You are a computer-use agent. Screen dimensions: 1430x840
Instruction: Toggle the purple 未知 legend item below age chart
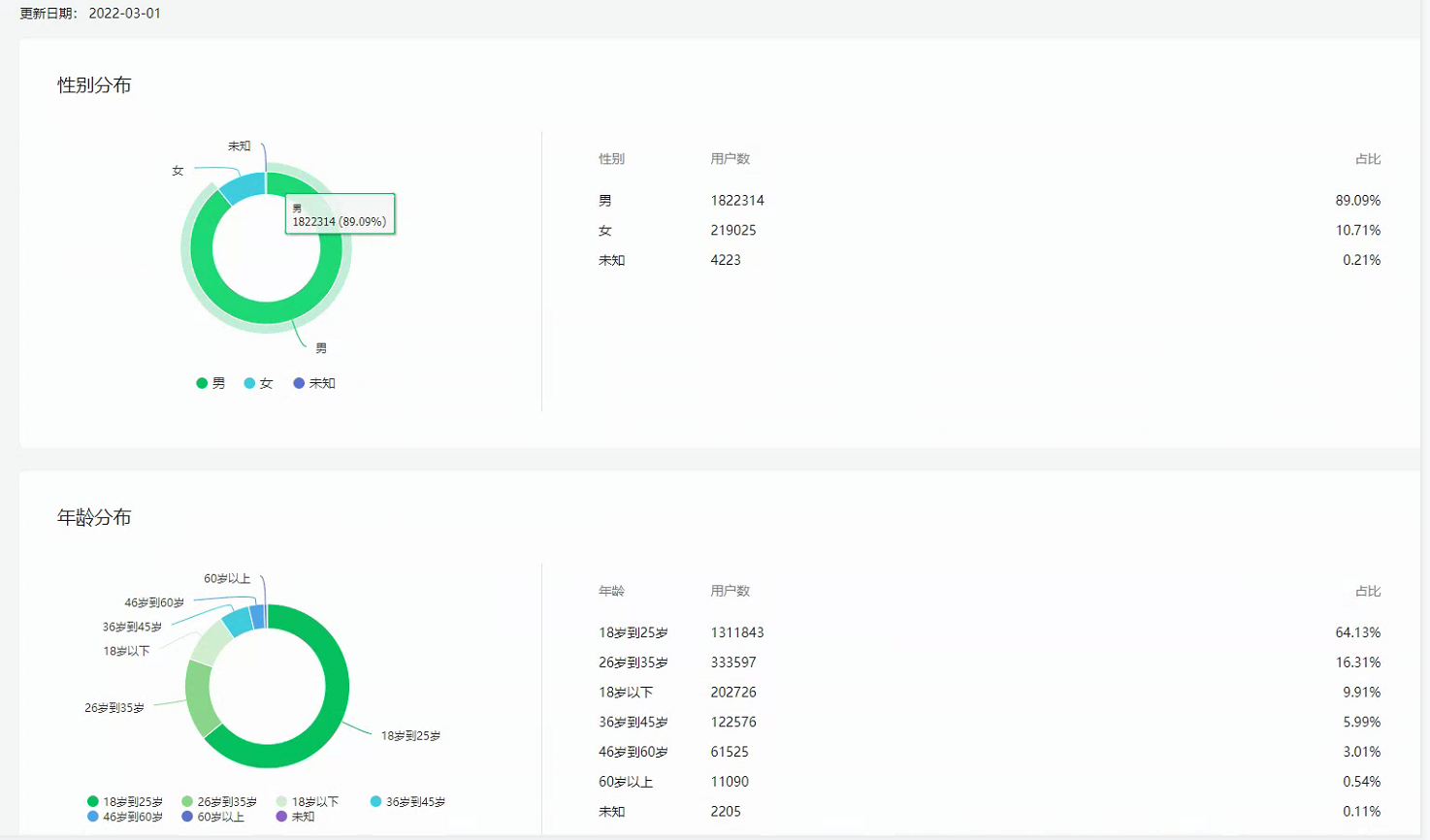pyautogui.click(x=296, y=817)
